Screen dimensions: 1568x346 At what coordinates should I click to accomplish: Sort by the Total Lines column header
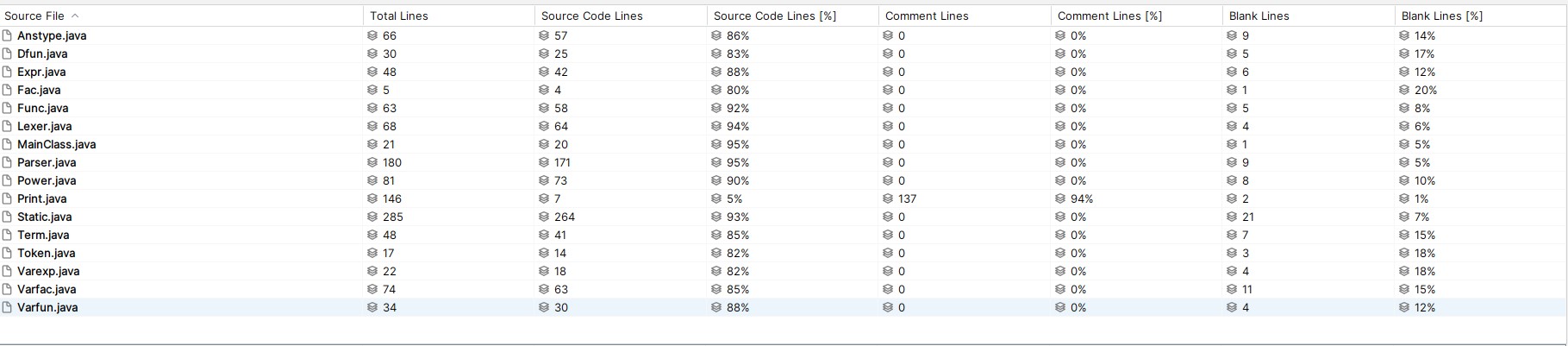point(399,16)
